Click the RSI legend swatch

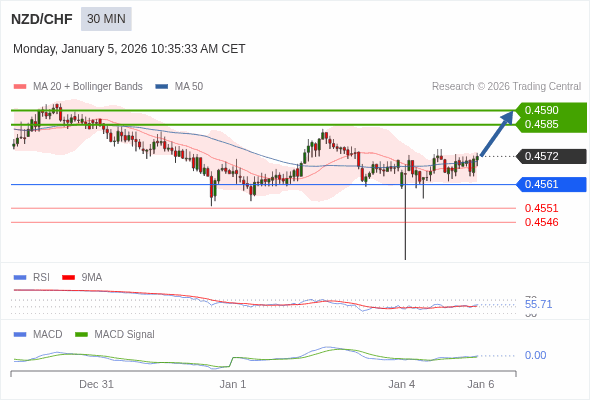click(20, 278)
